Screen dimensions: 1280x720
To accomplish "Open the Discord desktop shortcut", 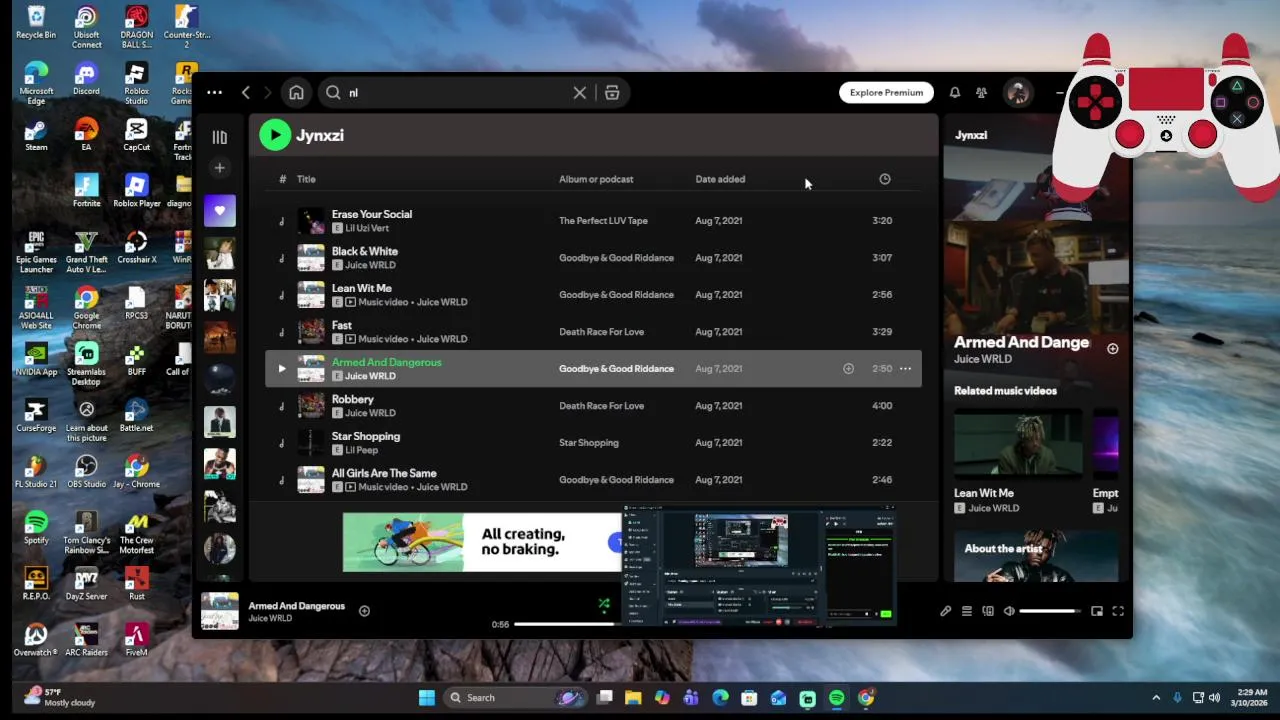I will click(x=86, y=79).
